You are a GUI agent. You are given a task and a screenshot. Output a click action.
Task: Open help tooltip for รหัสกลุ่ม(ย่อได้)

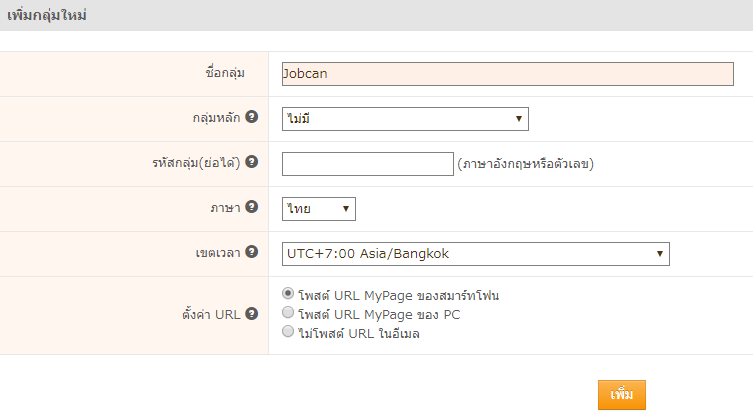click(x=252, y=162)
